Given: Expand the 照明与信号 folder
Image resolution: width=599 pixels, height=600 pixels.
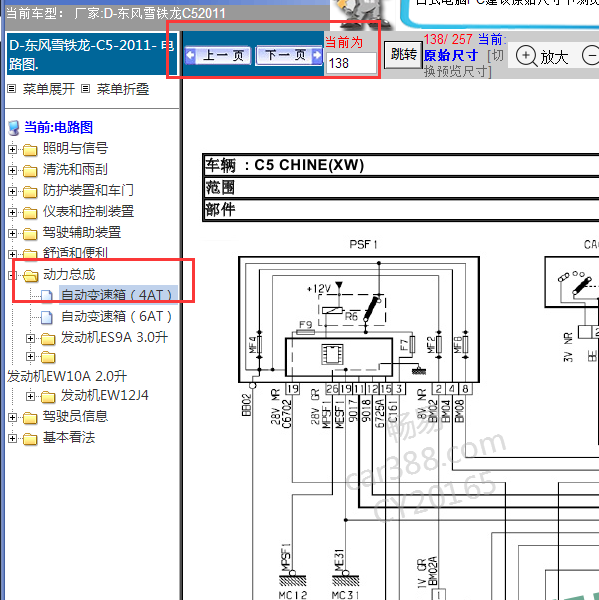Looking at the screenshot, I should click(x=12, y=149).
